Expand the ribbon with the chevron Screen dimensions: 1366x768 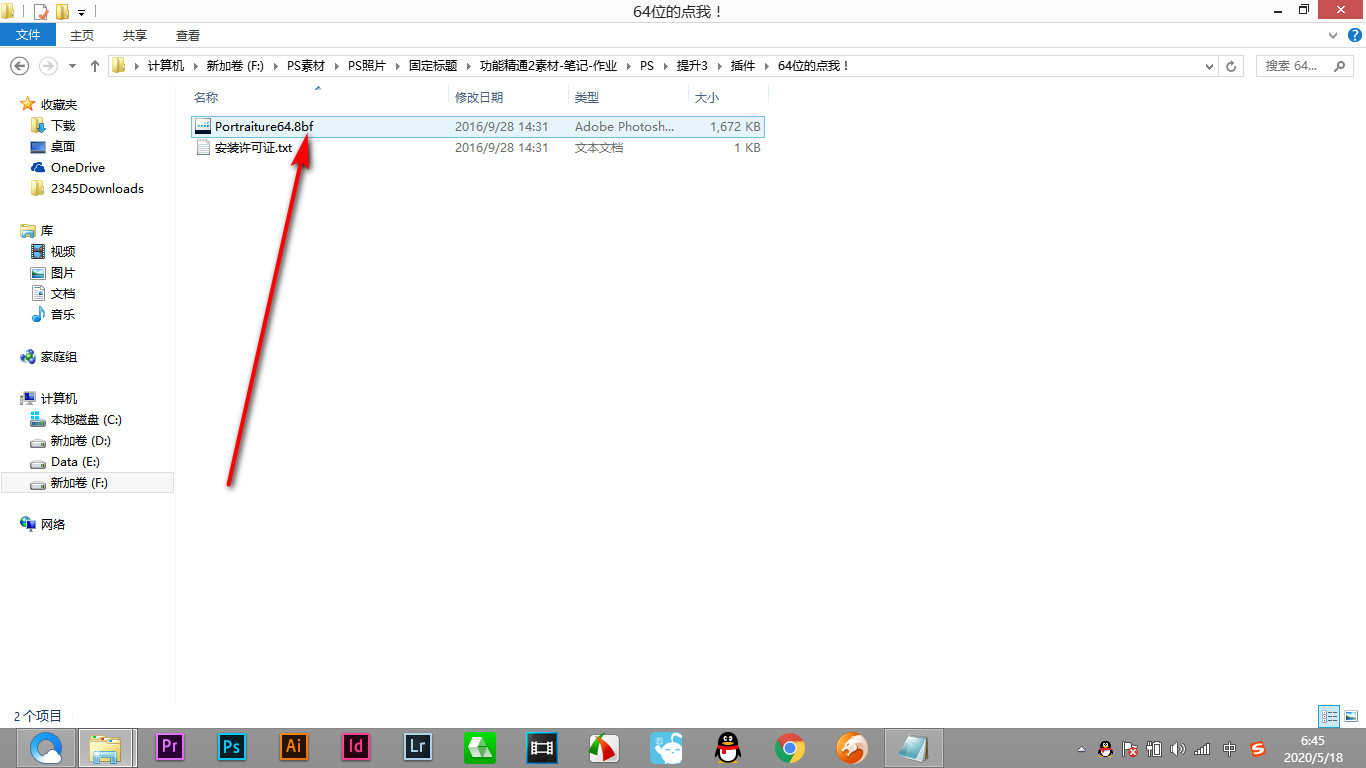pyautogui.click(x=1332, y=35)
